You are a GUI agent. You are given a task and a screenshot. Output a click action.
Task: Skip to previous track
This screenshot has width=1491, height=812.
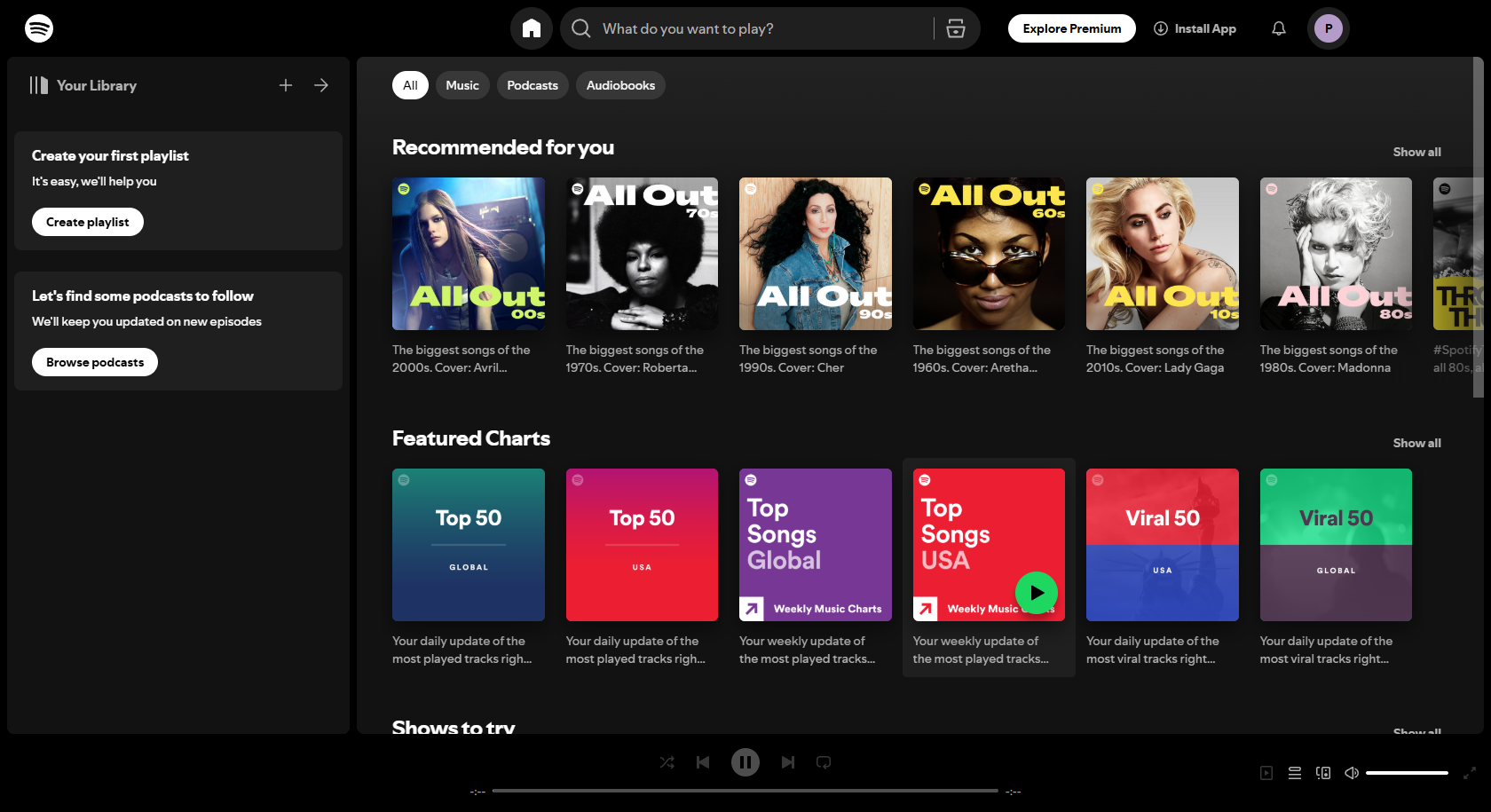[703, 762]
